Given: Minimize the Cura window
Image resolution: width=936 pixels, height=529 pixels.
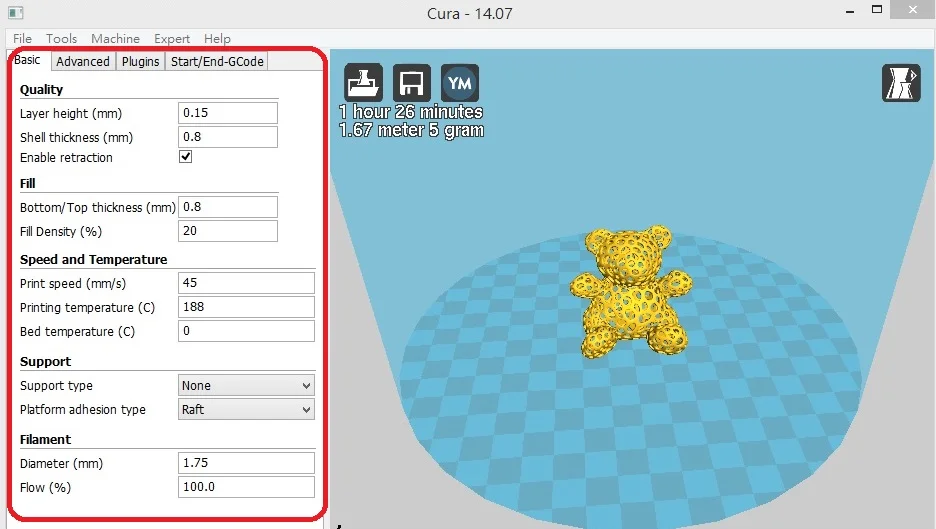Looking at the screenshot, I should click(850, 11).
